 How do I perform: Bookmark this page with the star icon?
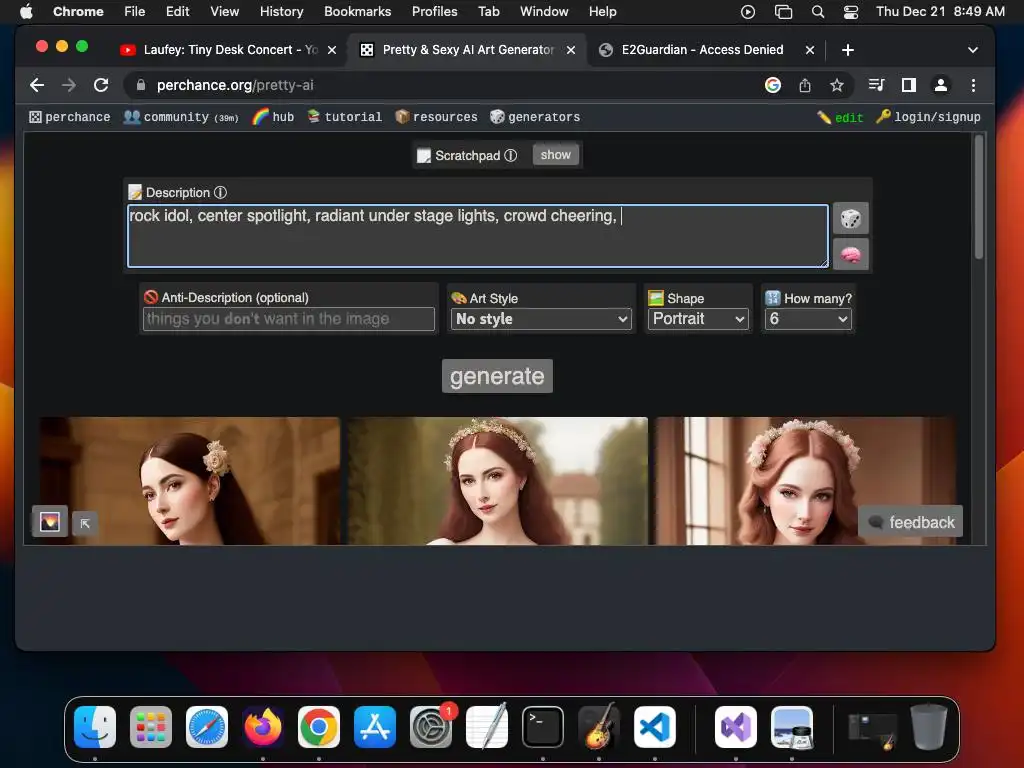(837, 85)
